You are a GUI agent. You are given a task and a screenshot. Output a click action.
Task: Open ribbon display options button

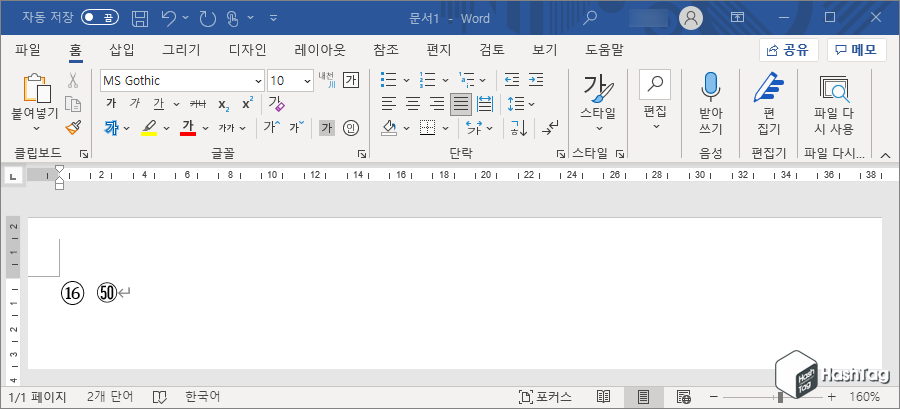pyautogui.click(x=737, y=18)
